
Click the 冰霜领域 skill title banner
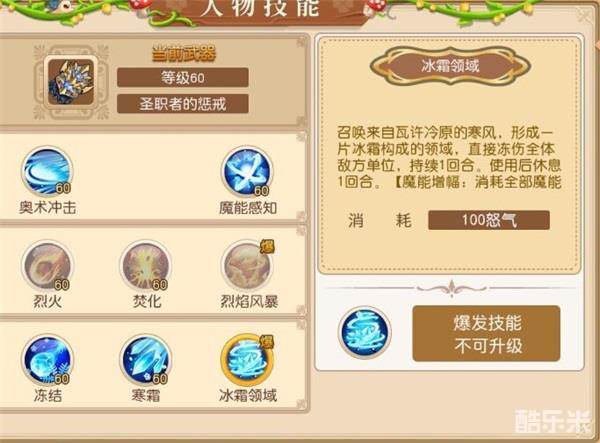point(450,66)
